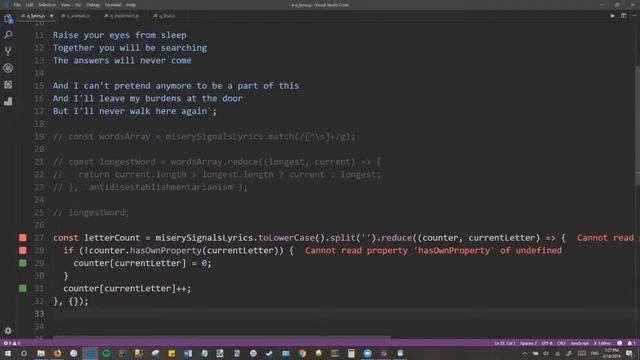Click the feedback smiley in status bar

620,343
